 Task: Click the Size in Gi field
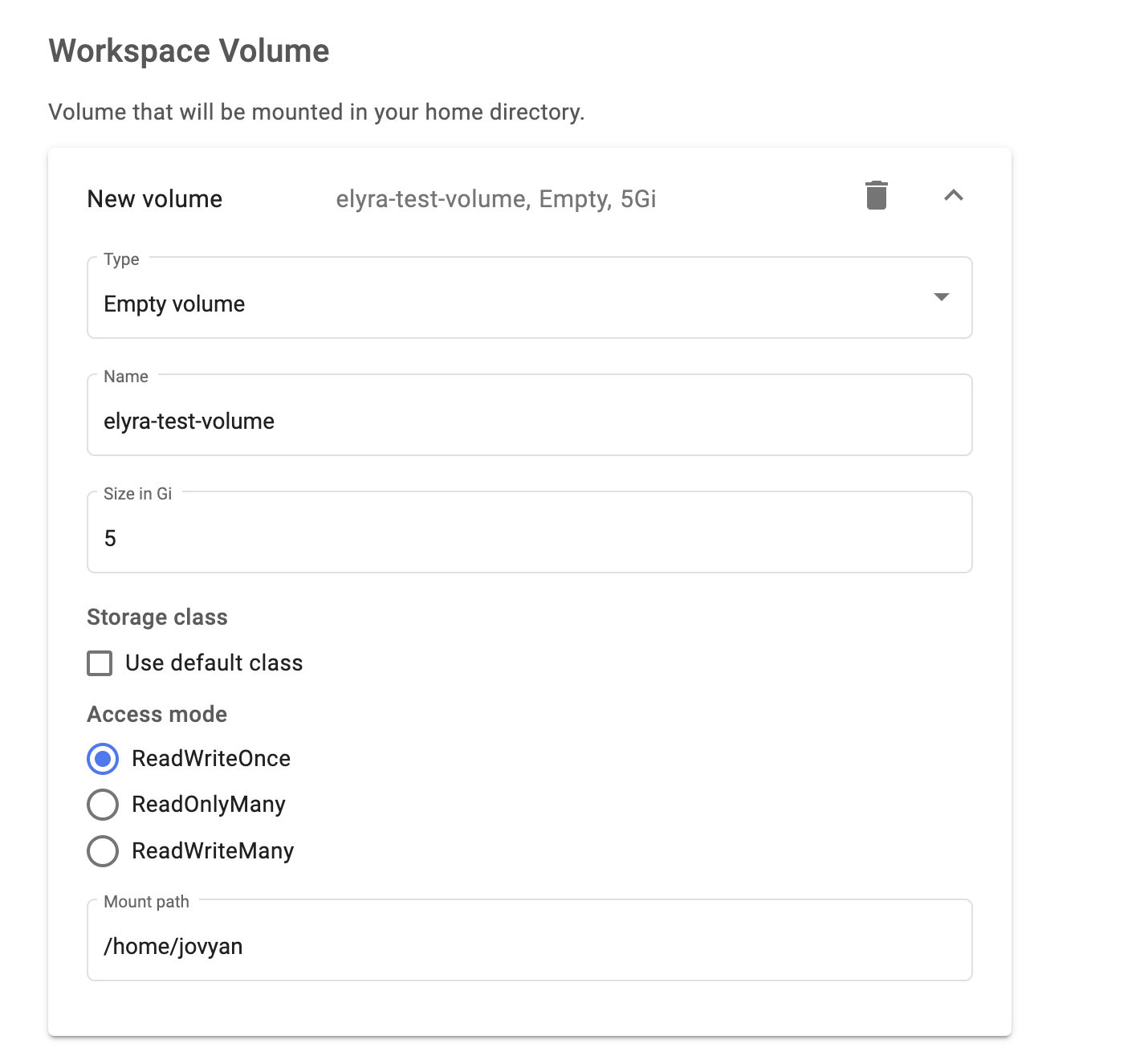click(530, 536)
